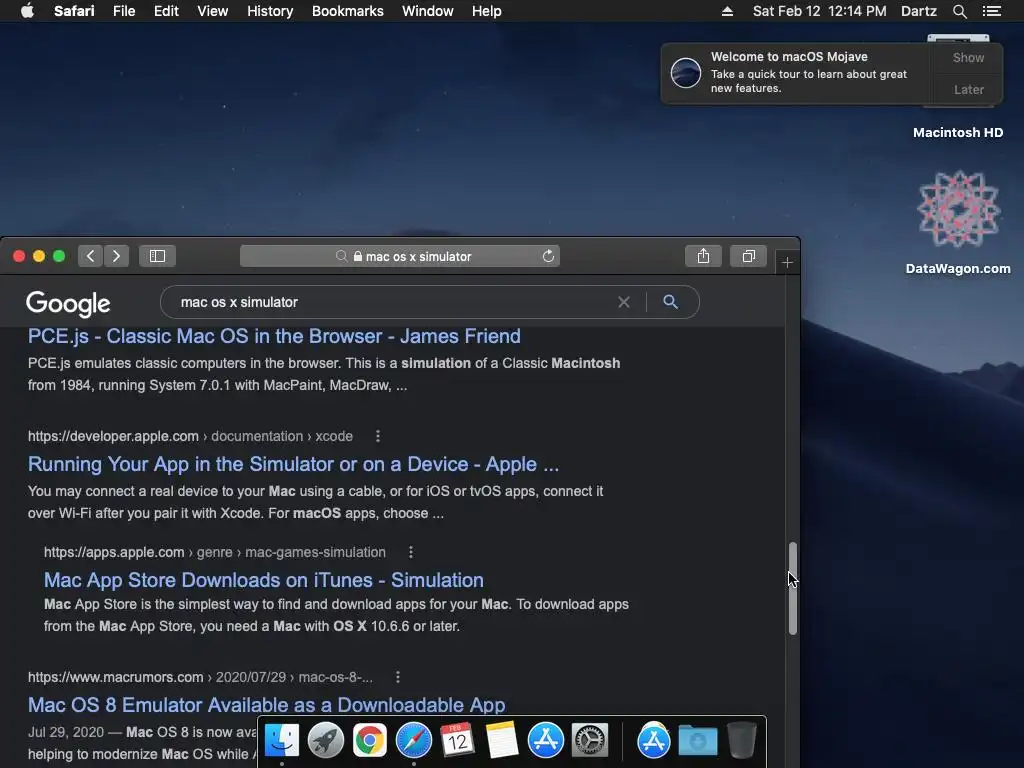
Task: Open the Apple menu
Action: click(x=27, y=11)
